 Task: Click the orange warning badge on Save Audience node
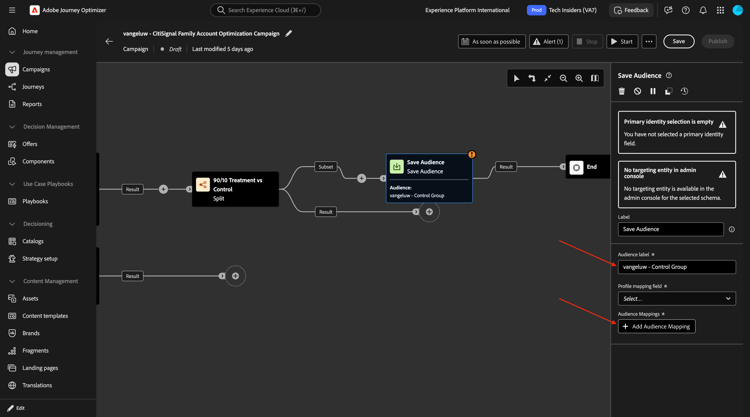[472, 154]
